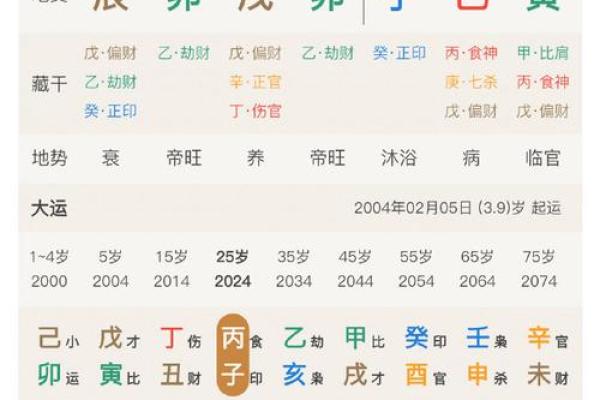Click the 衰 value in 地势 row
The height and width of the screenshot is (400, 600).
pyautogui.click(x=111, y=158)
